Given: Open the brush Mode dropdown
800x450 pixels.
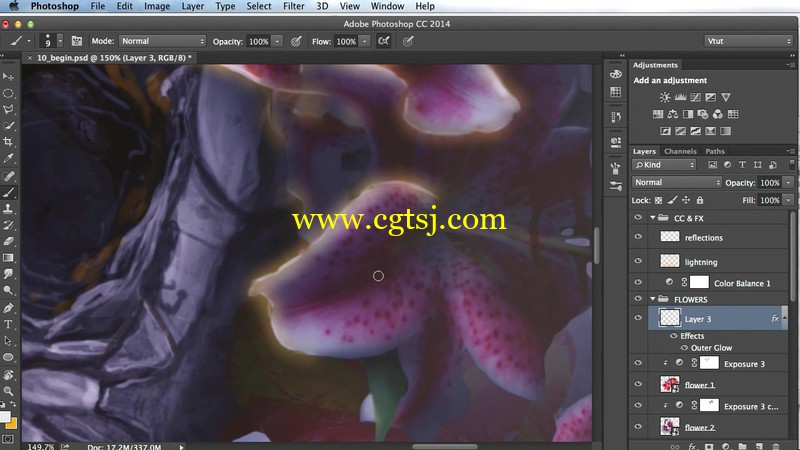Looking at the screenshot, I should [162, 41].
